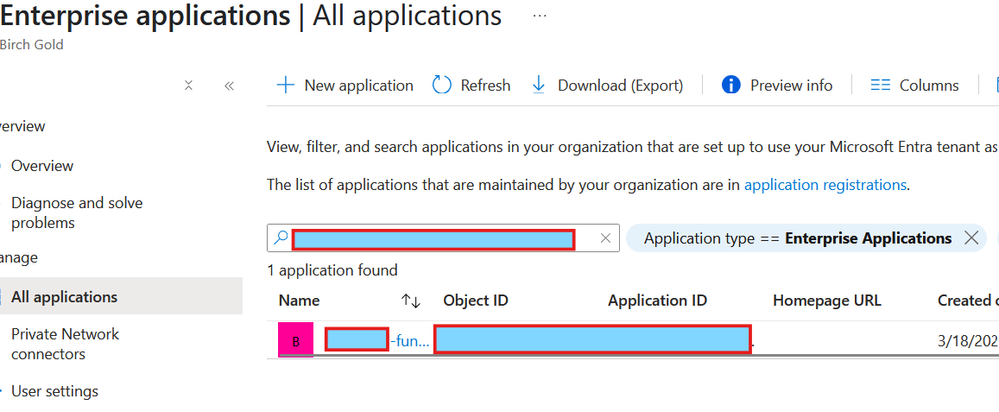Click the search magnifier icon

(280, 238)
